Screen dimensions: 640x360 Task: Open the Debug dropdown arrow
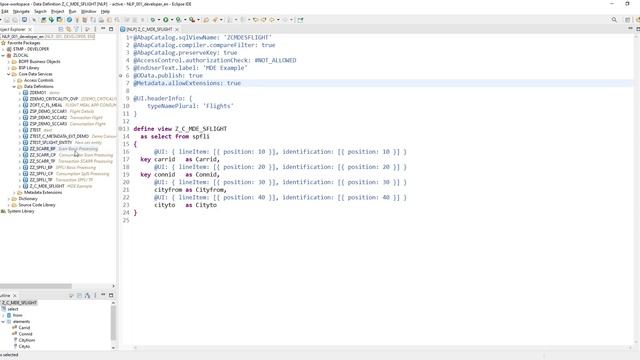pos(158,20)
